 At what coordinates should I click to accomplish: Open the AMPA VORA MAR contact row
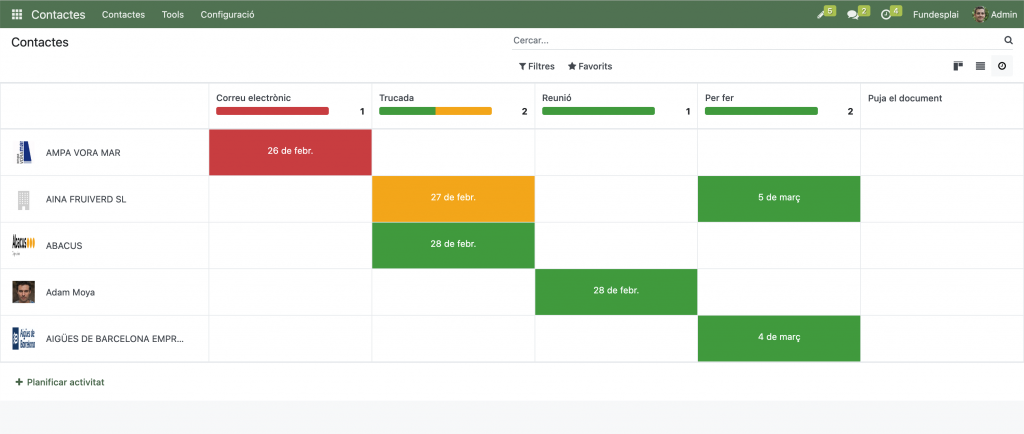point(83,153)
